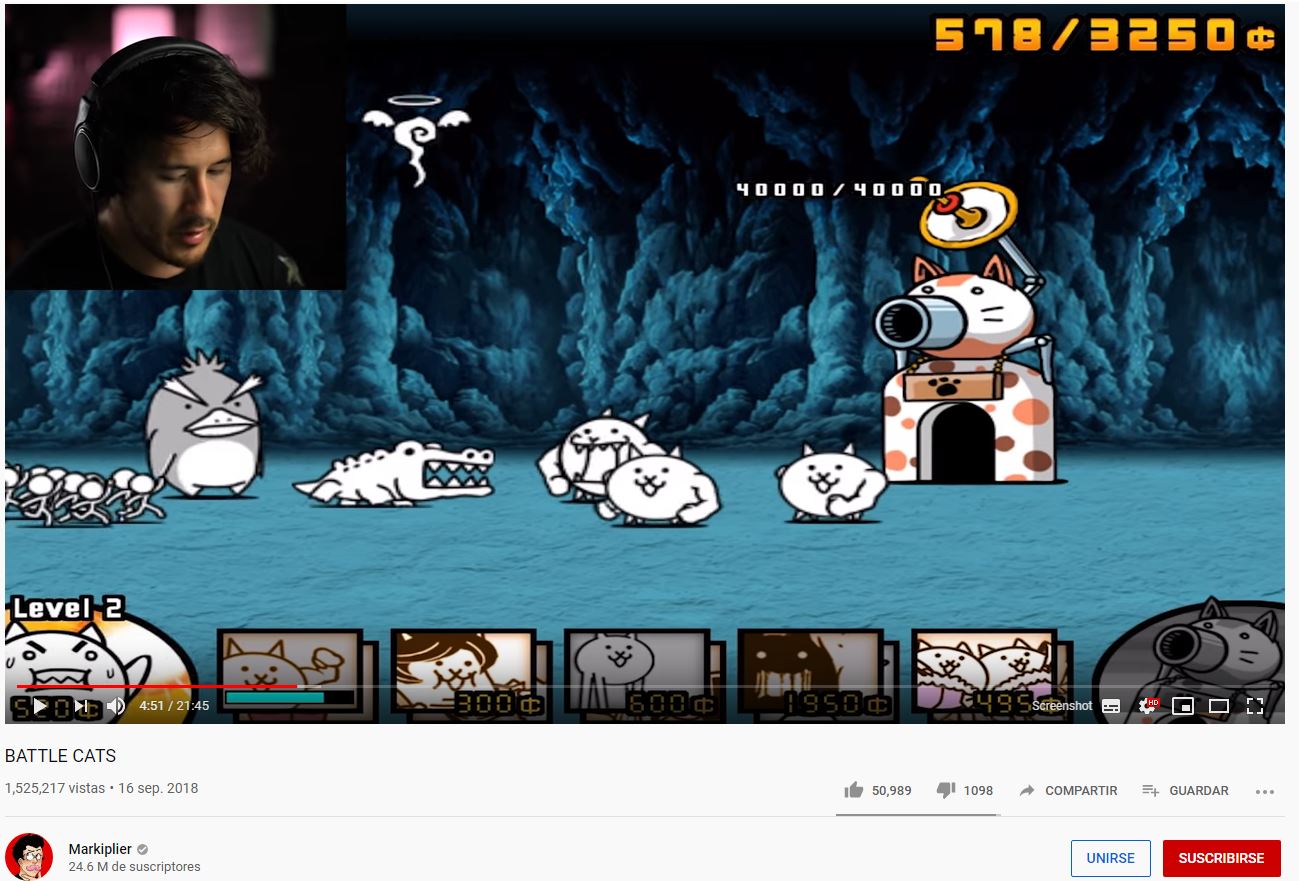Image resolution: width=1299 pixels, height=881 pixels.
Task: Click the 16 sep. 2018 upload date
Action: click(x=158, y=788)
